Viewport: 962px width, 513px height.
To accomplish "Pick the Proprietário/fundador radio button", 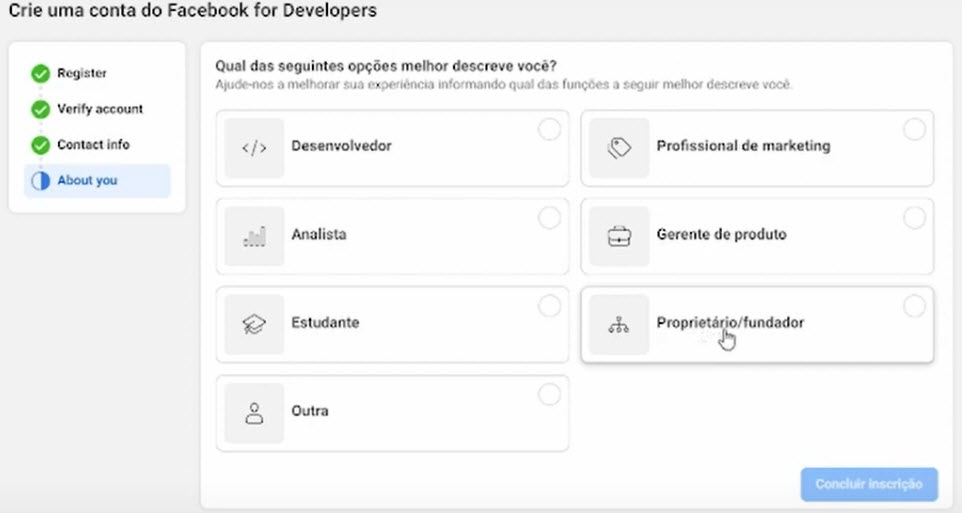I will tap(914, 306).
